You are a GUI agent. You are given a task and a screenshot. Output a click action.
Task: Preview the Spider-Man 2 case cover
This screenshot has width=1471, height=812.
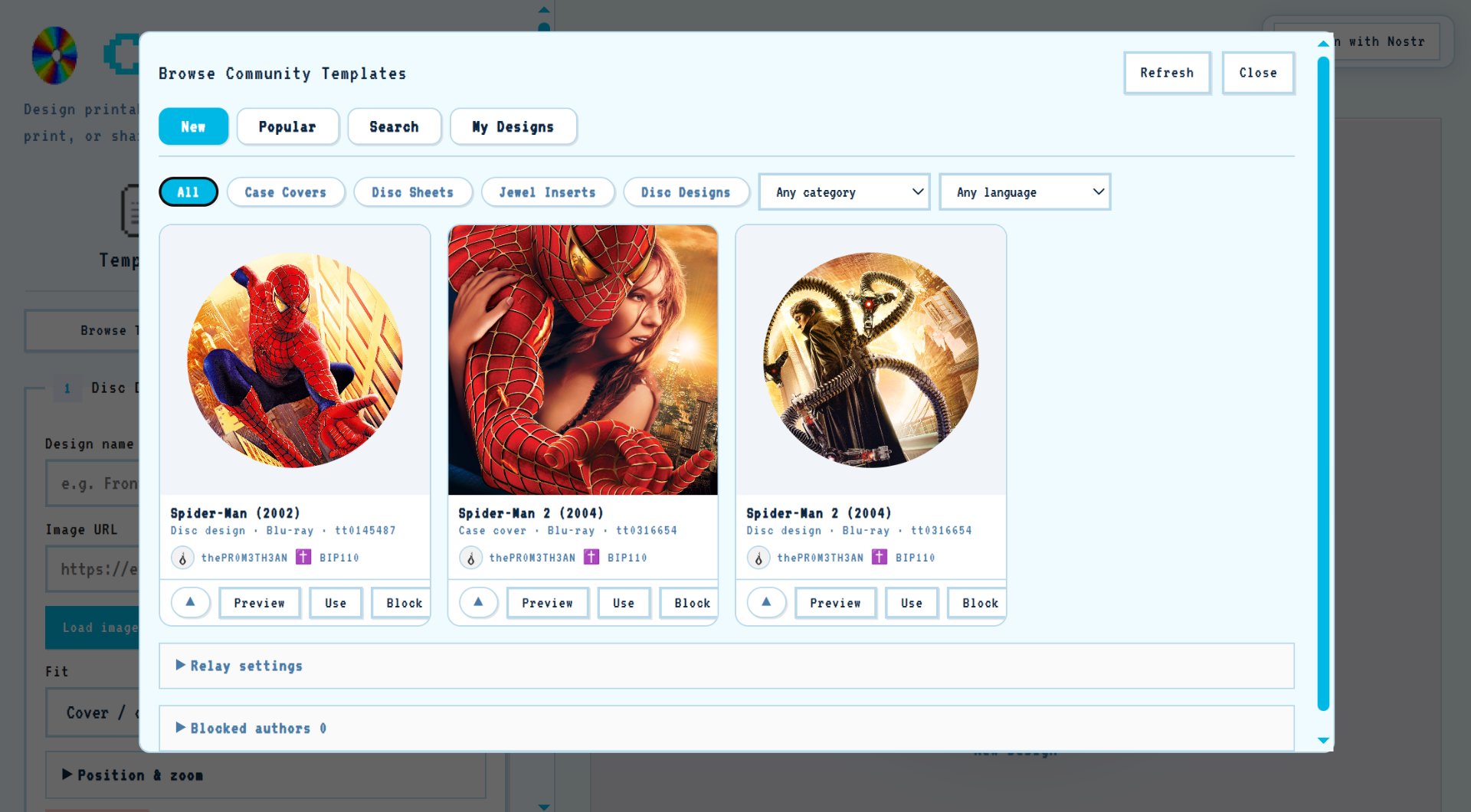[x=548, y=603]
